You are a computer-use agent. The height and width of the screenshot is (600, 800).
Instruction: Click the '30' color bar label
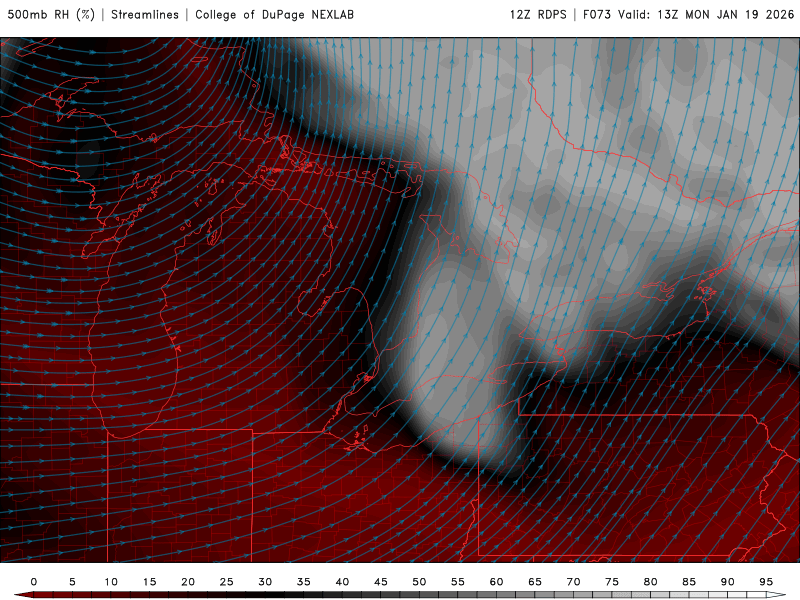coord(265,582)
